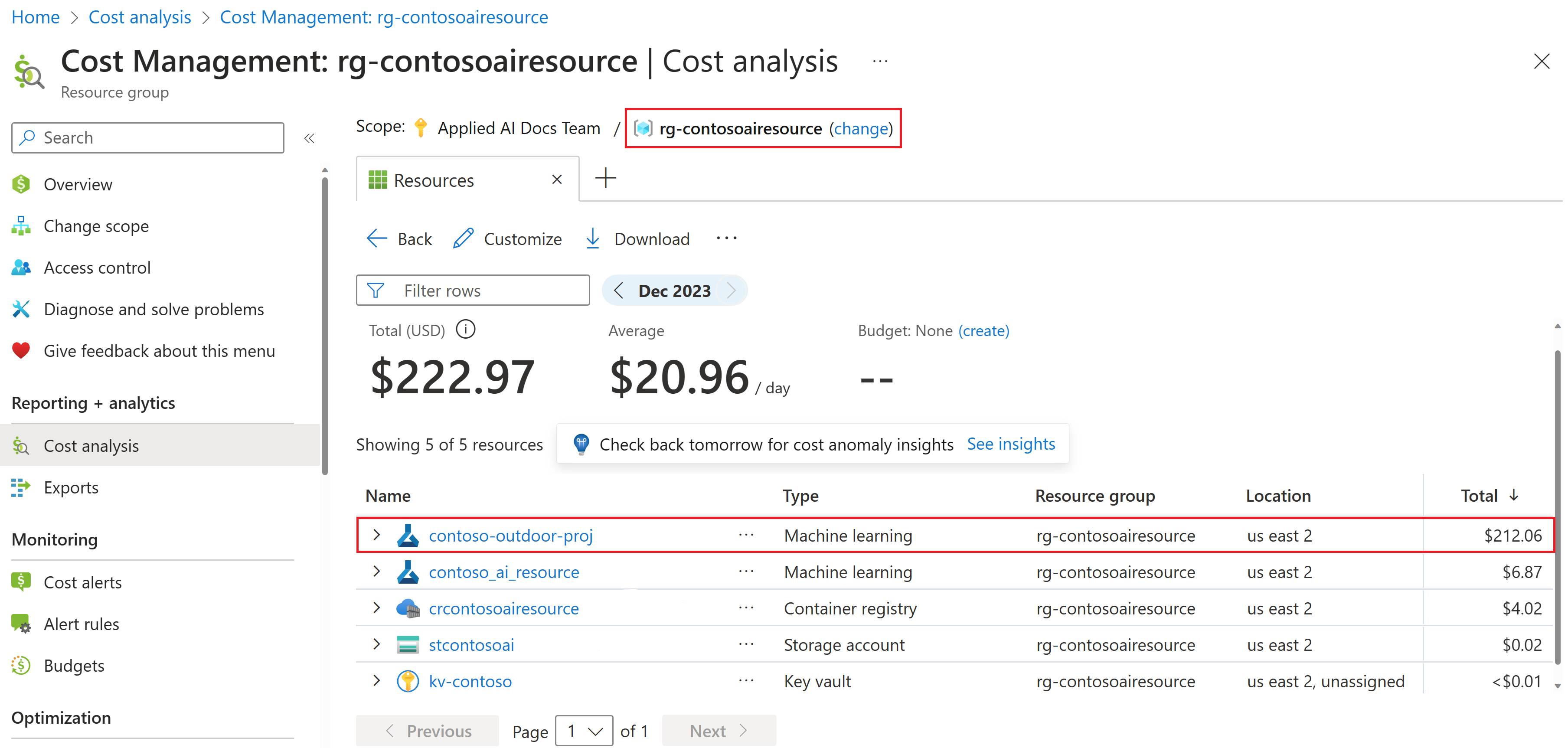The height and width of the screenshot is (748, 1568).
Task: Click the Filter rows input
Action: pos(473,291)
